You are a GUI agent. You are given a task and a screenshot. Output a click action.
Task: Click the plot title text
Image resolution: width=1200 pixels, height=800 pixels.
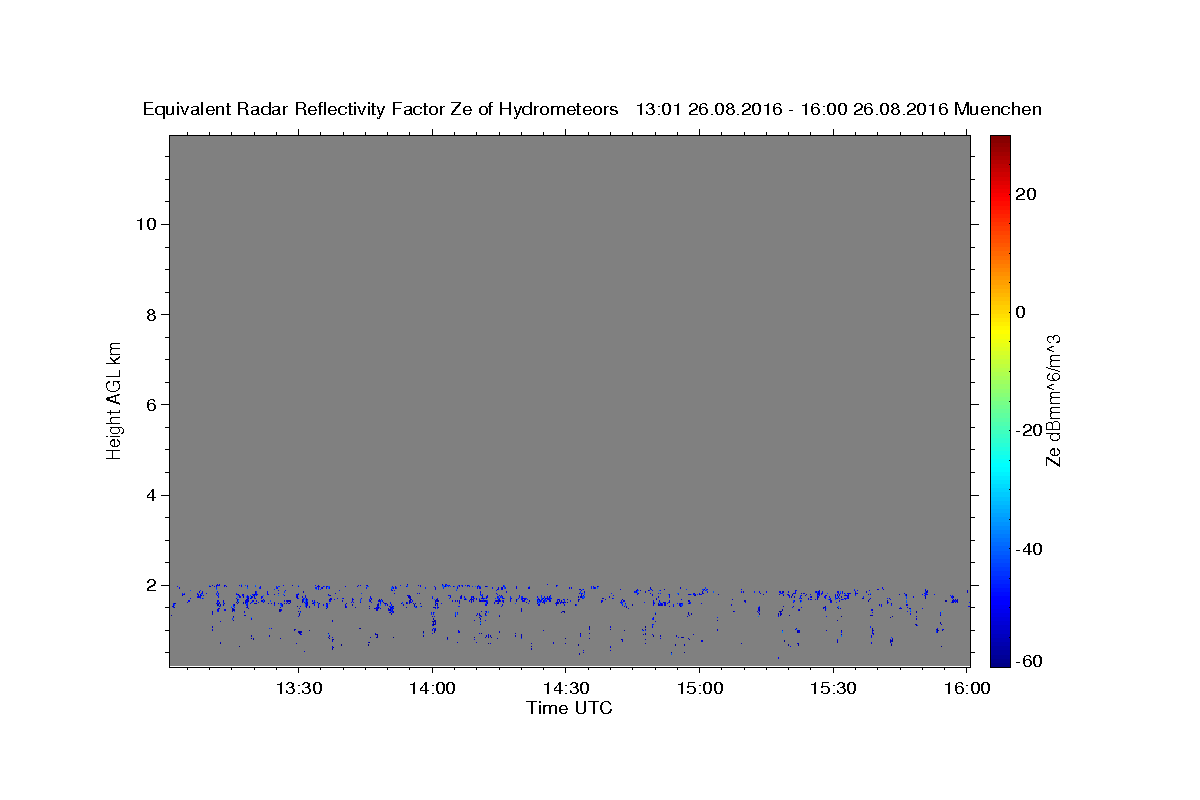coord(592,109)
